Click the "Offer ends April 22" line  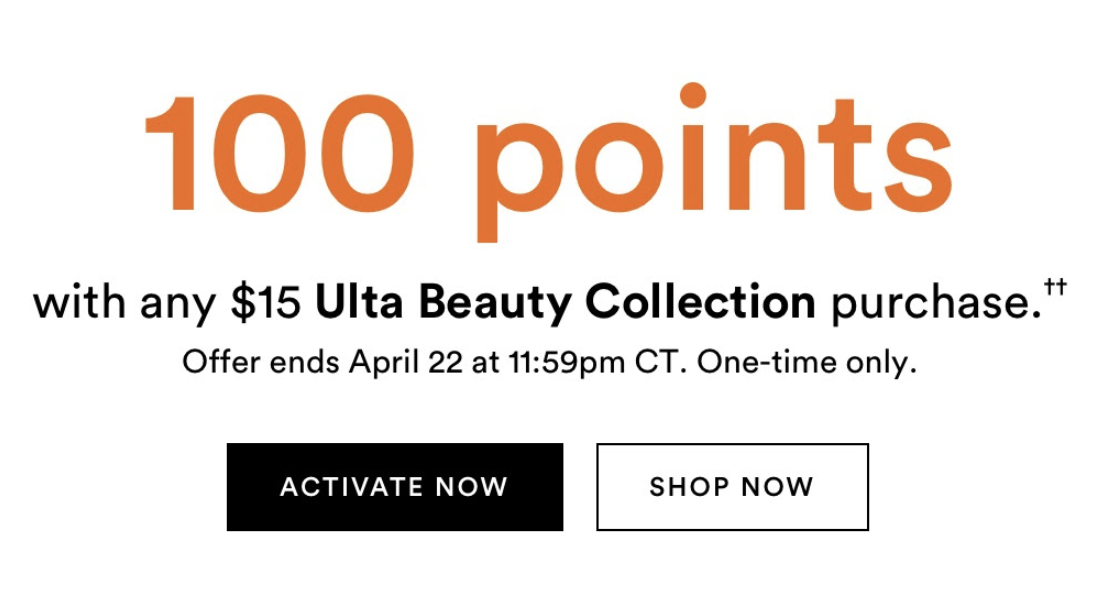point(548,362)
